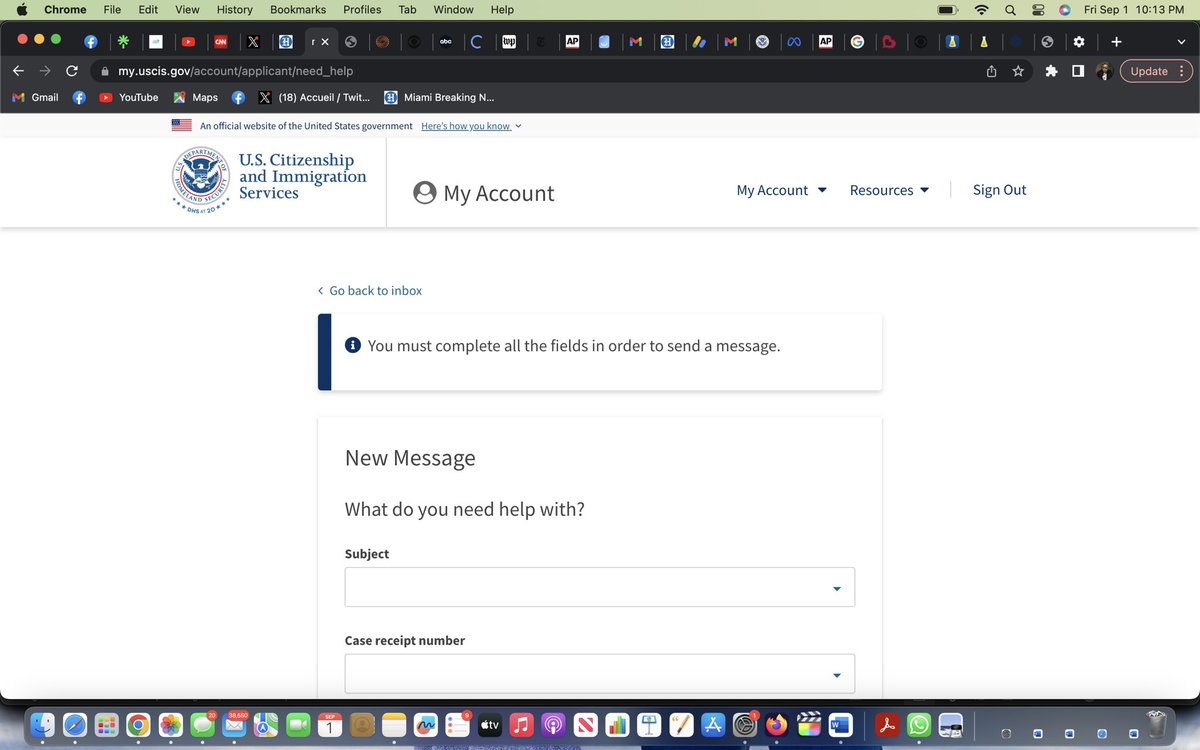Click the Wi-Fi icon in the menu bar

pos(980,9)
